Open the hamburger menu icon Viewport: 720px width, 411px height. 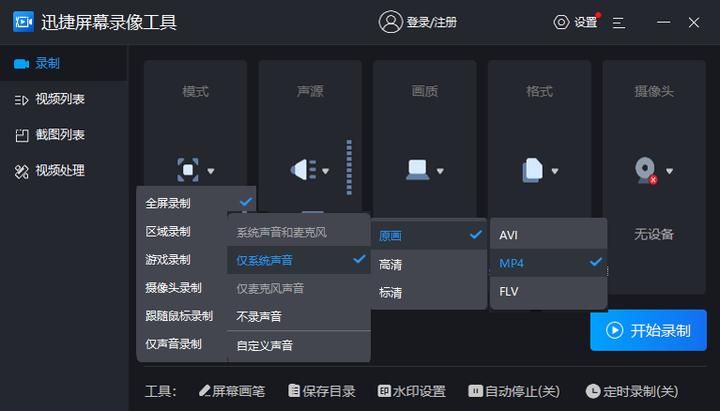pyautogui.click(x=619, y=23)
